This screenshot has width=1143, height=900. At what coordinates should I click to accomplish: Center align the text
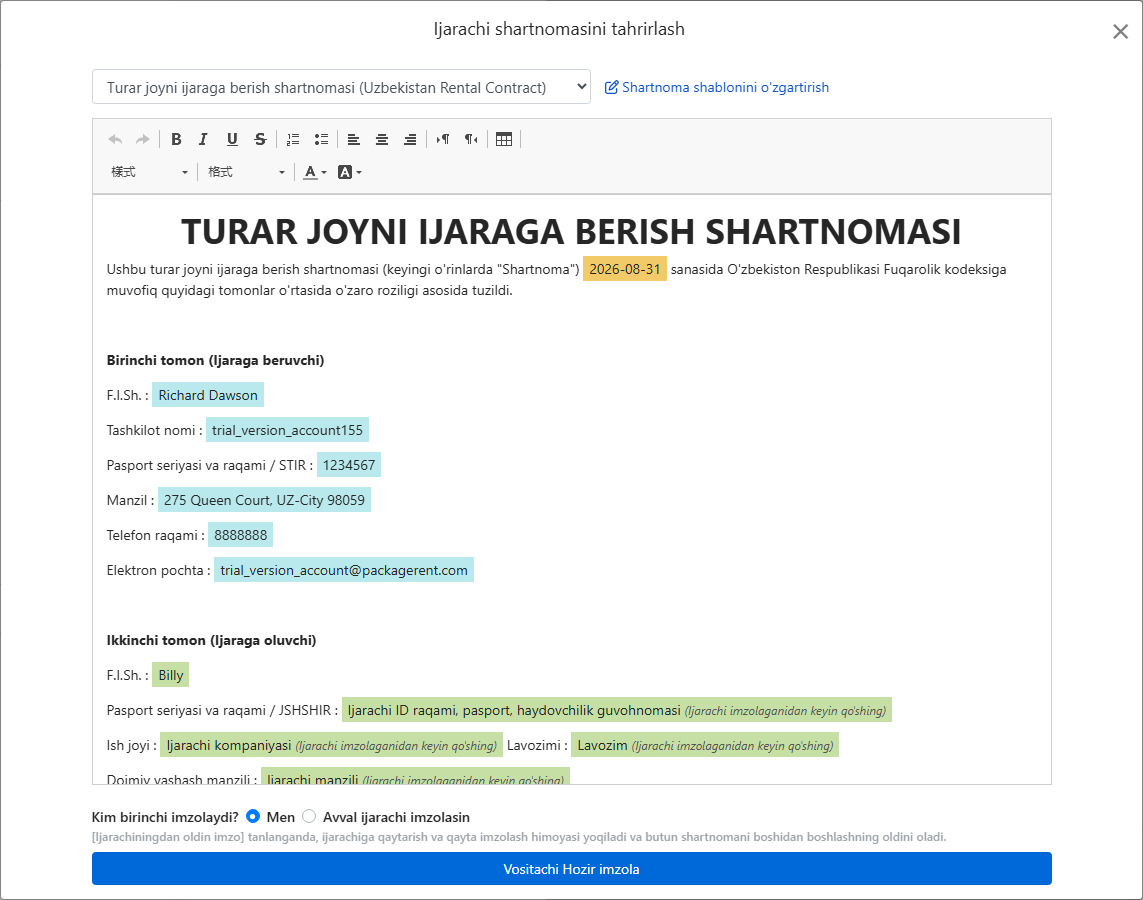tap(382, 139)
